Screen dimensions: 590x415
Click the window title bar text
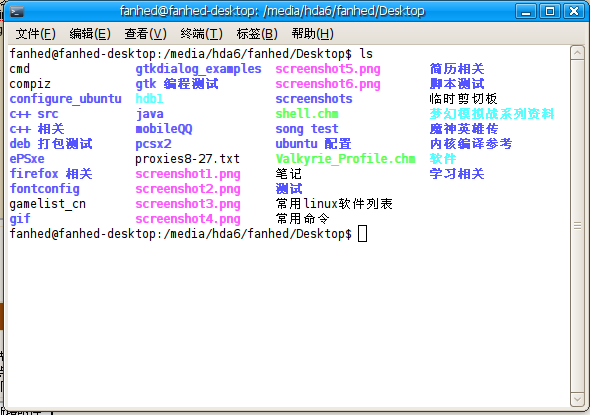point(272,11)
